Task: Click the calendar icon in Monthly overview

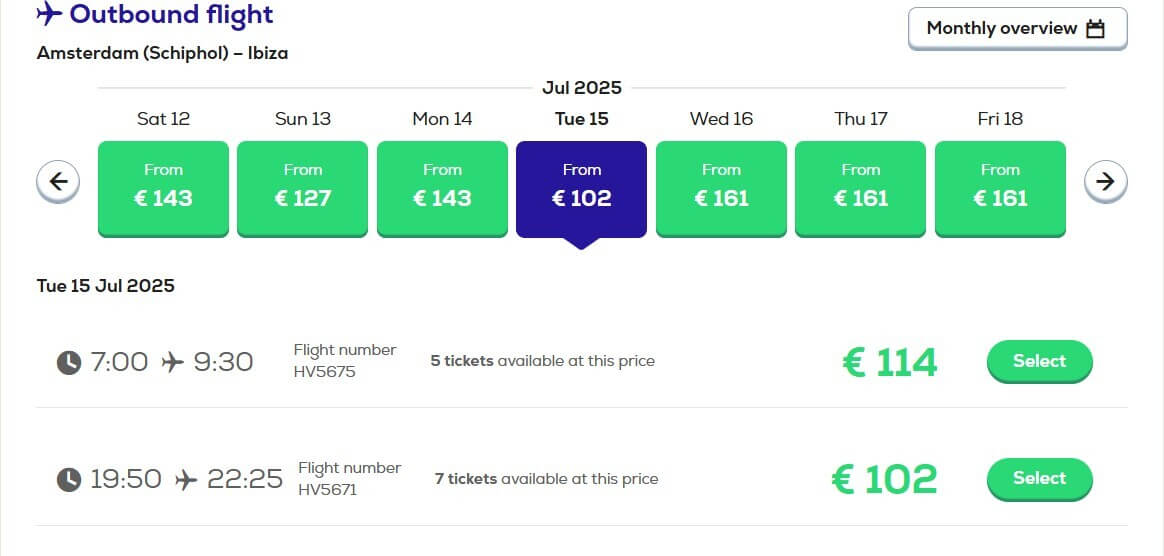Action: click(x=1095, y=29)
